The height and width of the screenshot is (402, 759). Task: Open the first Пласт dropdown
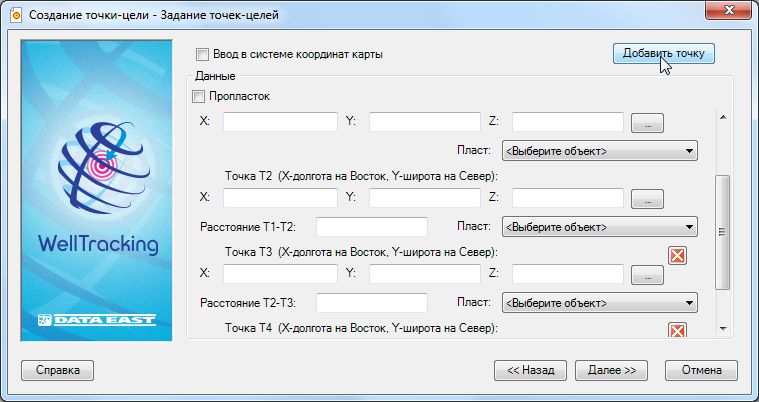click(598, 151)
